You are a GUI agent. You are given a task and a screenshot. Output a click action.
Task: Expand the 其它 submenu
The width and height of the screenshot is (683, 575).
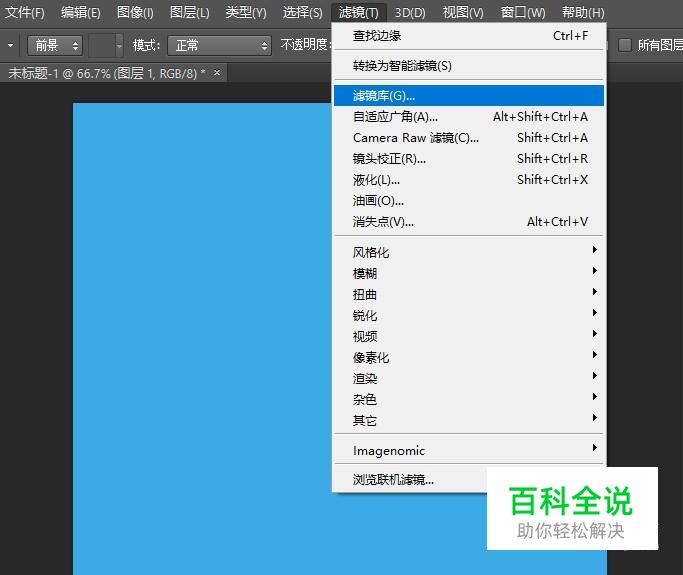[x=469, y=420]
